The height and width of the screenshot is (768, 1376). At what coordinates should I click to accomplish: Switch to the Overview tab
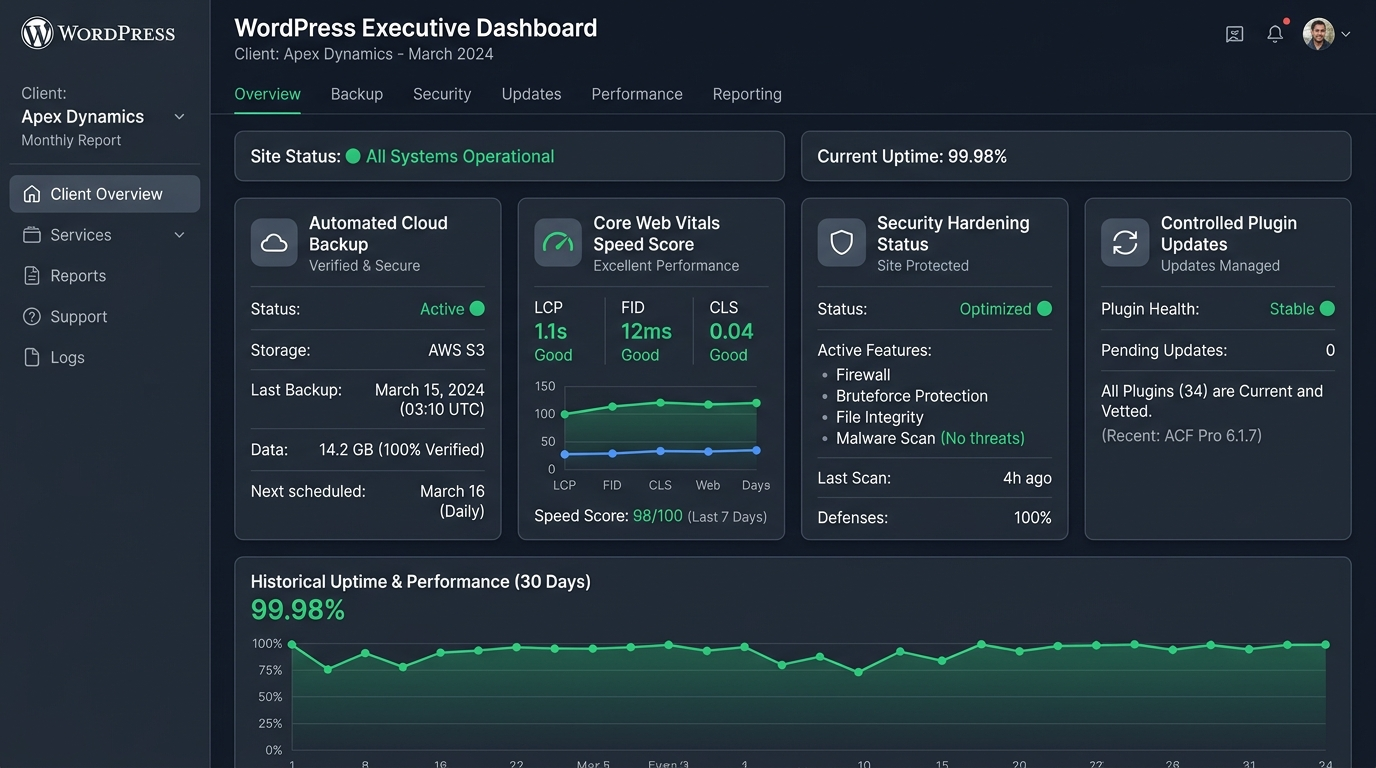(x=267, y=94)
